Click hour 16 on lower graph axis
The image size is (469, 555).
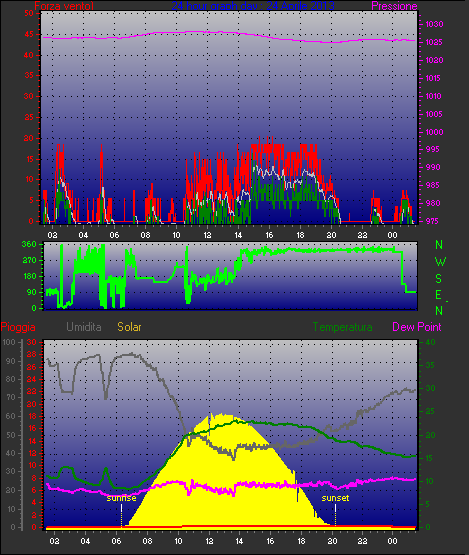[270, 541]
